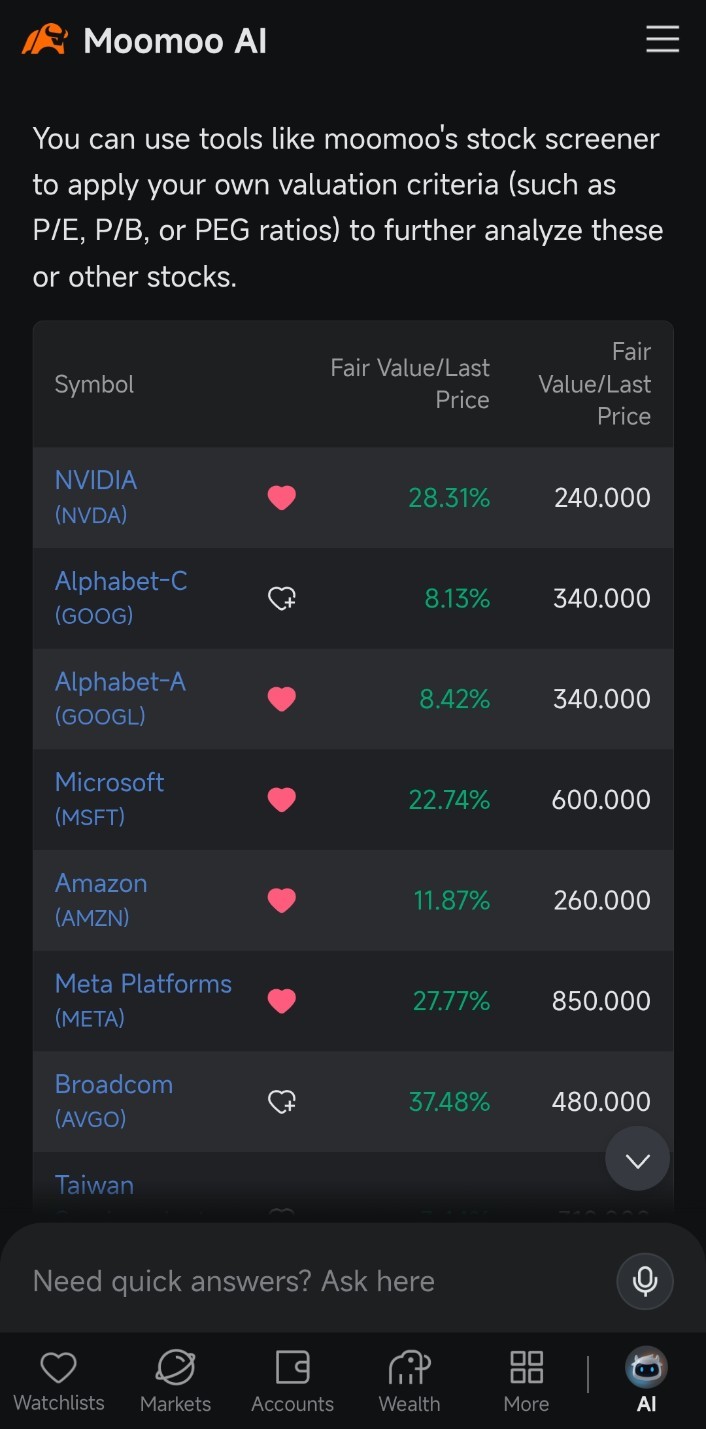Screen dimensions: 706x1429
Task: Toggle Meta Platforms favorite heart
Action: tap(282, 1001)
